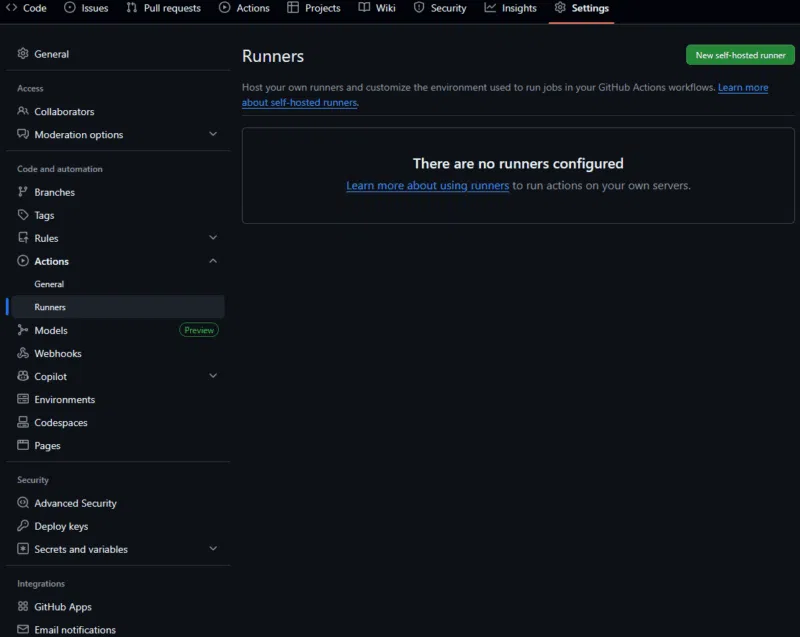Click New self-hosted runner button

pos(740,55)
